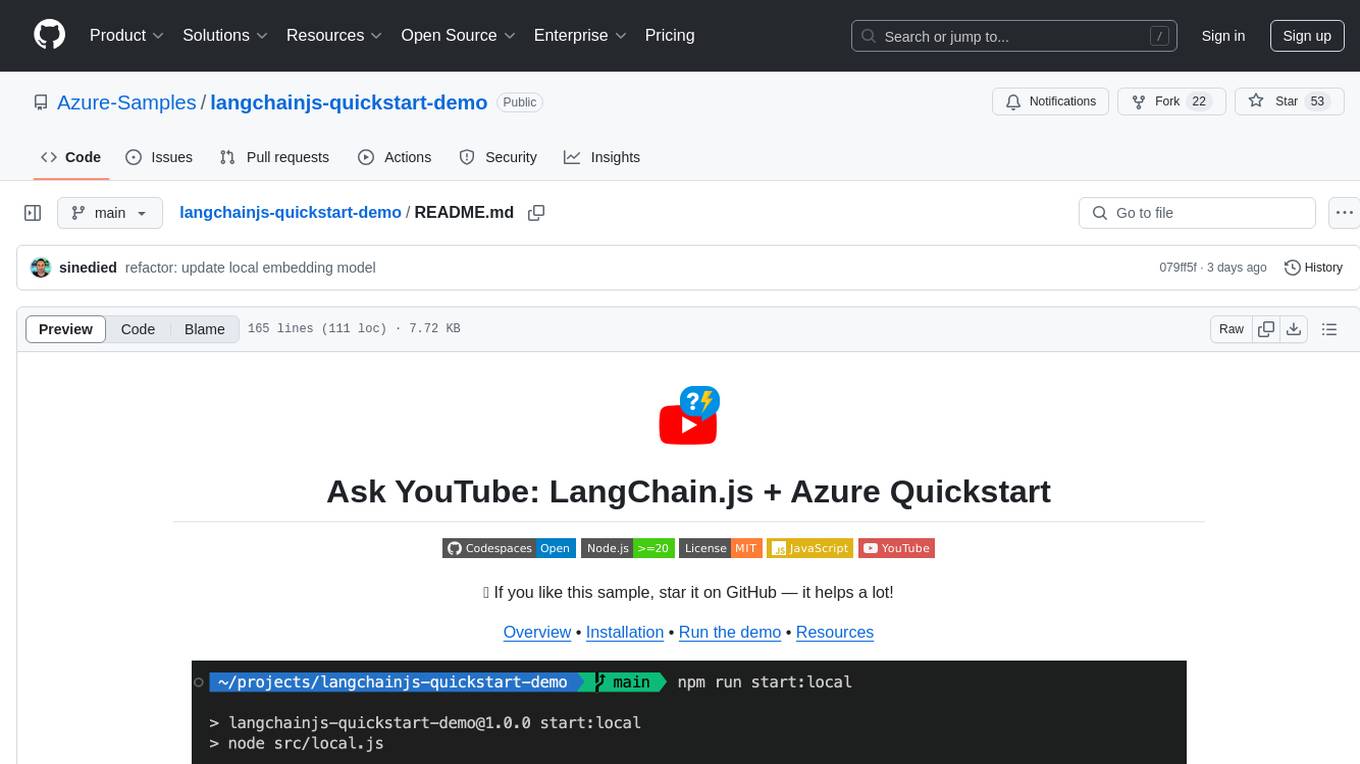
Task: Open the Codespaces Open badge
Action: point(508,548)
